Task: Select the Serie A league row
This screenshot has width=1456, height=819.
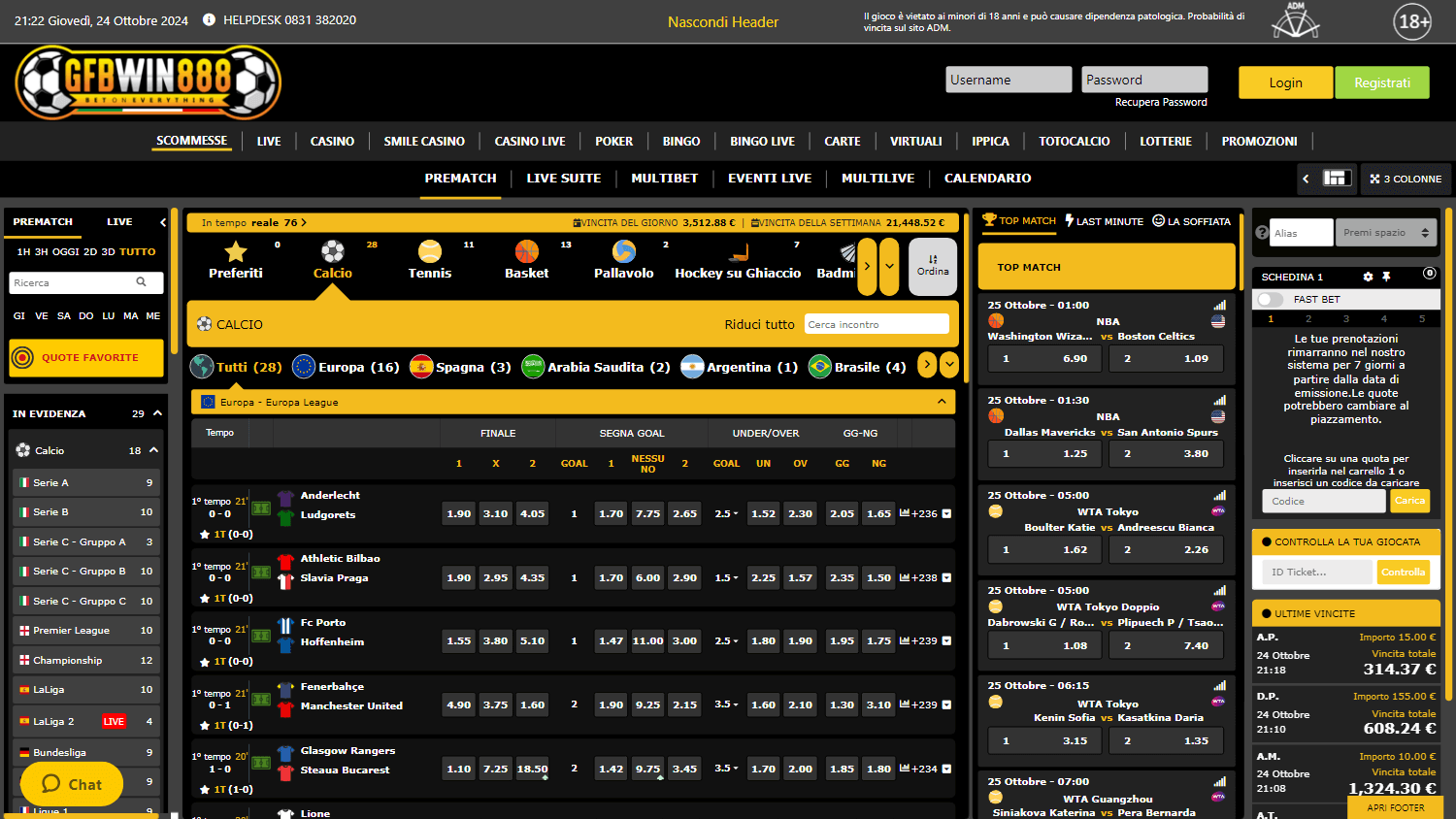Action: [x=86, y=482]
